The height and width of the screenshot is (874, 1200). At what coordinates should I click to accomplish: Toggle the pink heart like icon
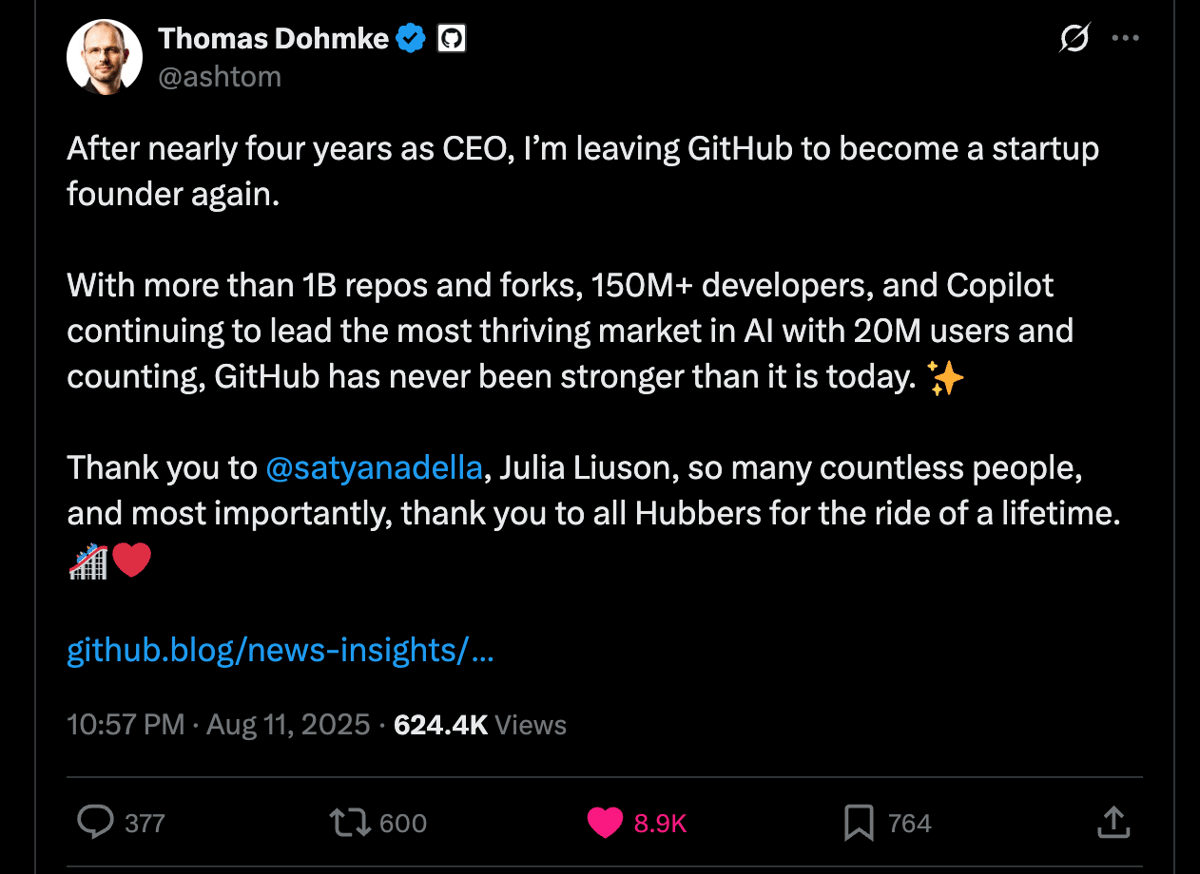[604, 822]
